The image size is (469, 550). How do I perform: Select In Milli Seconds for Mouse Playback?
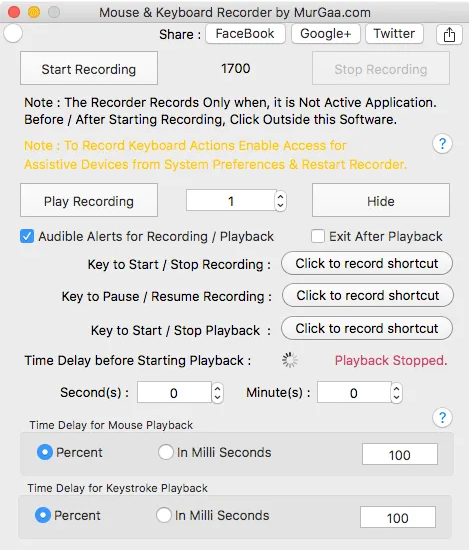click(166, 452)
